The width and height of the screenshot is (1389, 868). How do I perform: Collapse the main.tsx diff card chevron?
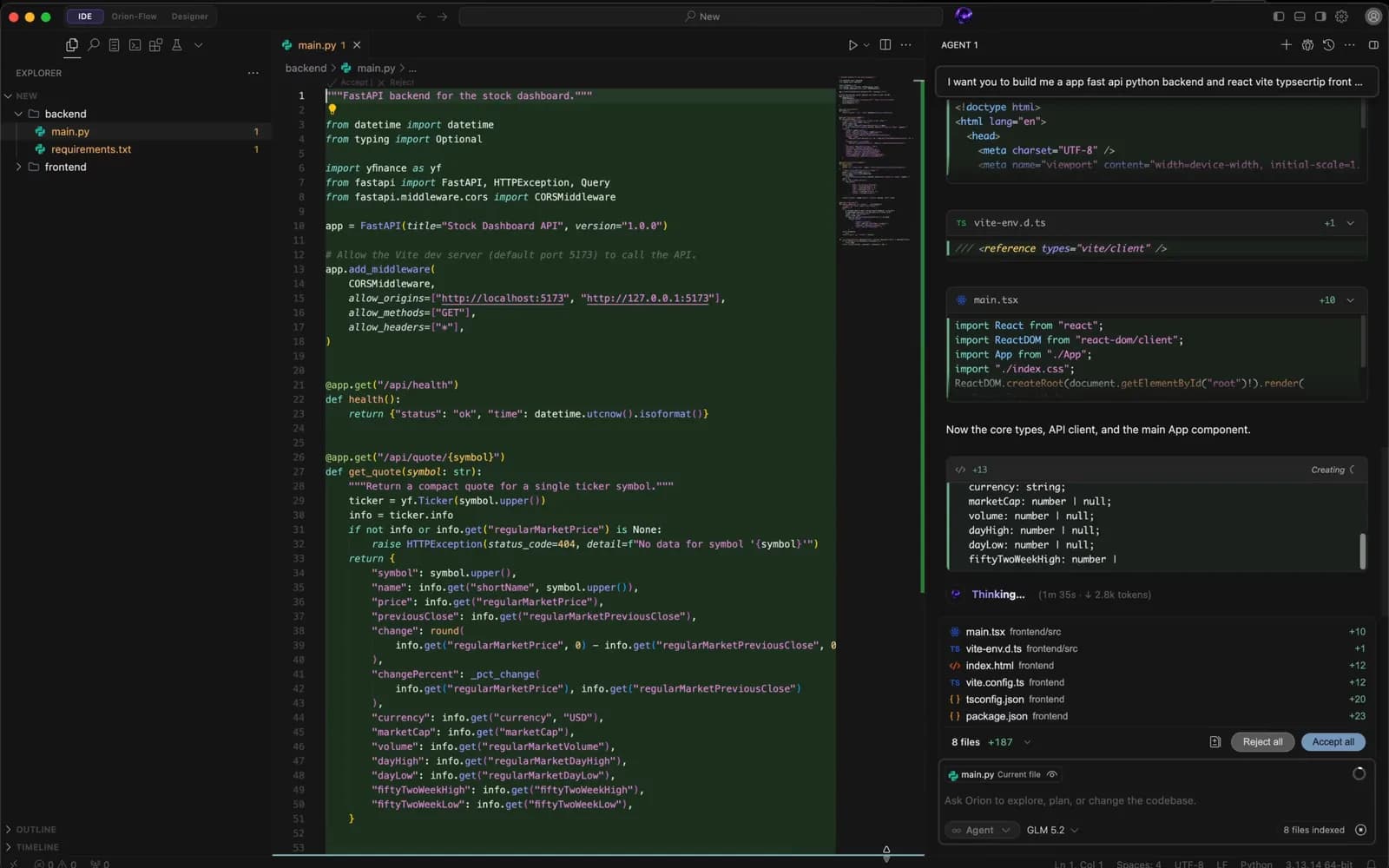1350,300
